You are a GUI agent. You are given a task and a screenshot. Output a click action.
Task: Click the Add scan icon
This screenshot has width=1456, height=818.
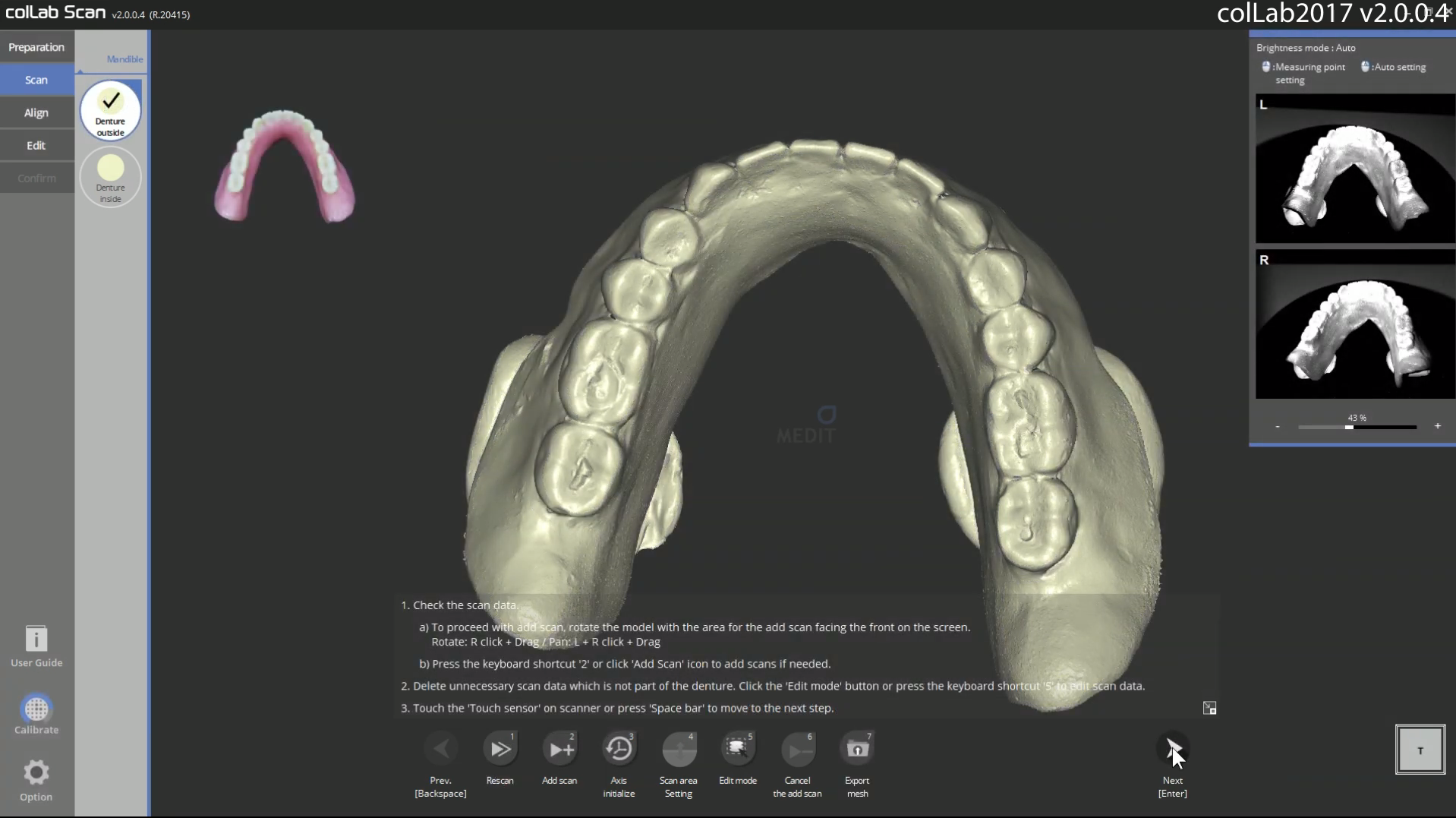pyautogui.click(x=560, y=749)
